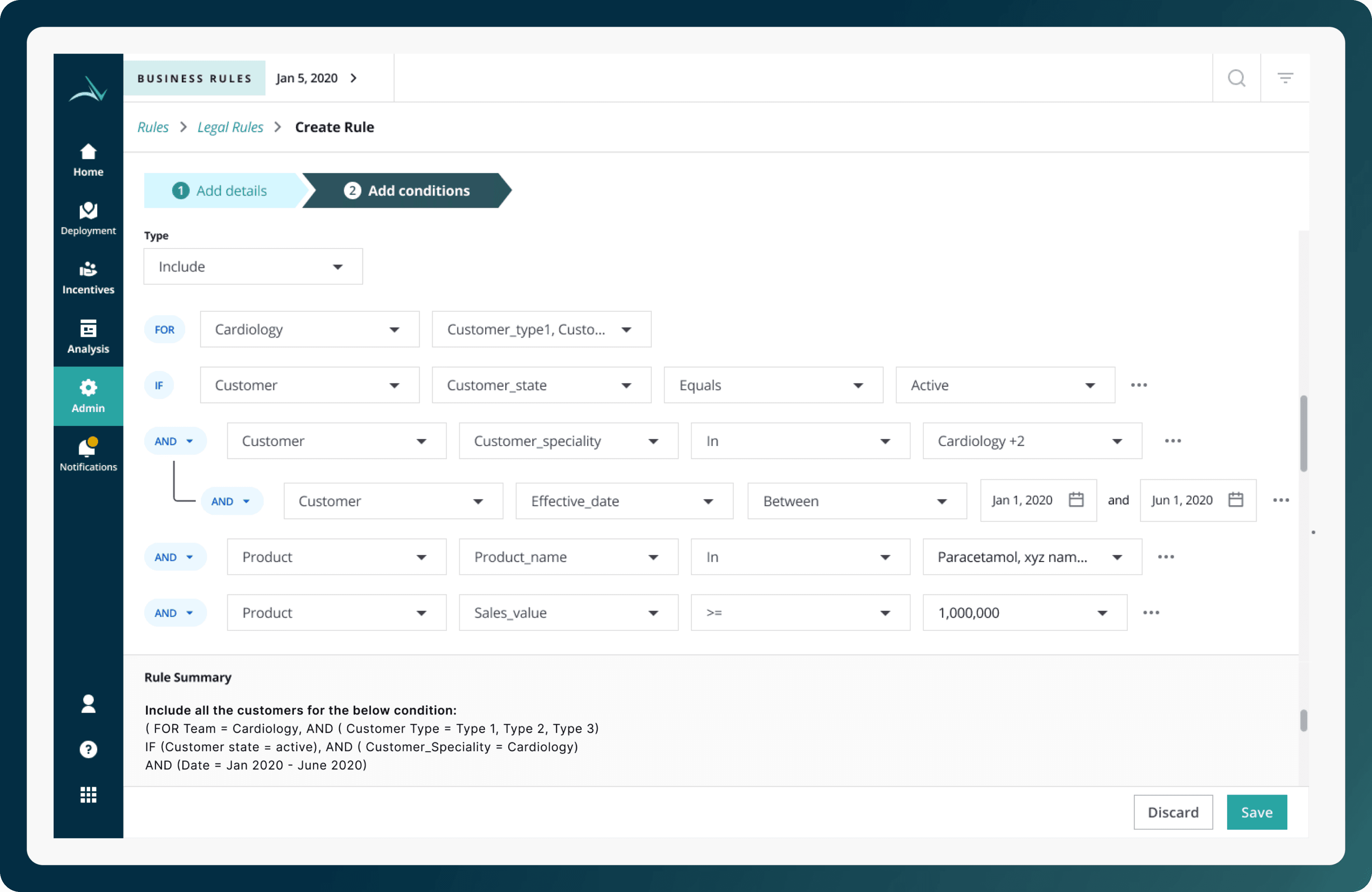1372x892 pixels.
Task: Switch to Add details step
Action: tap(221, 191)
